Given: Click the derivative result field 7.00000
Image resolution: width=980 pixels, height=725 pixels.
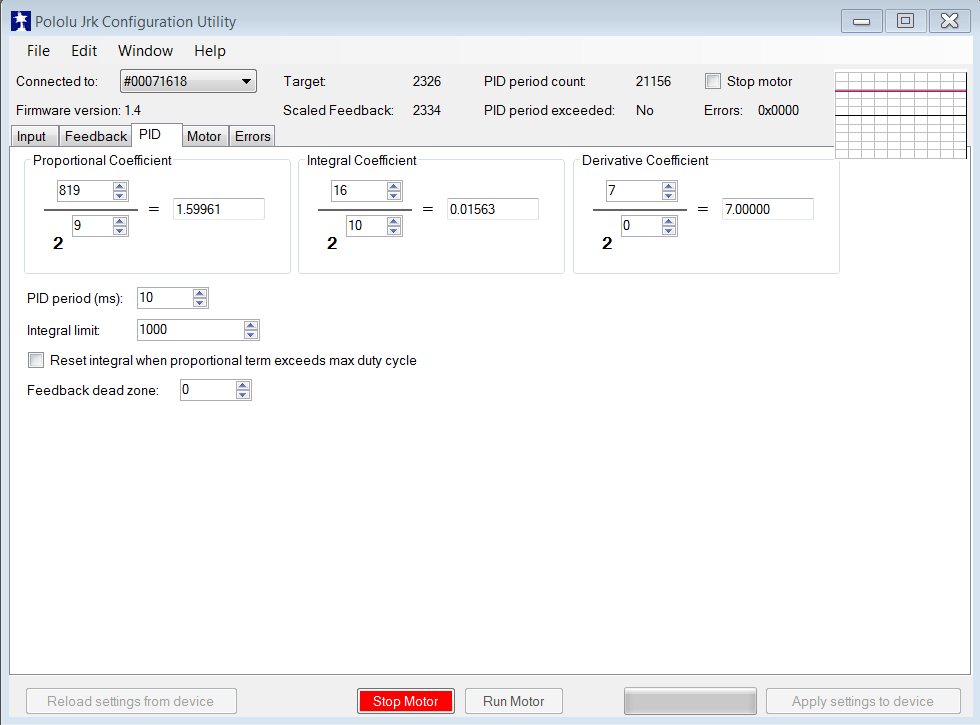Looking at the screenshot, I should click(x=768, y=209).
